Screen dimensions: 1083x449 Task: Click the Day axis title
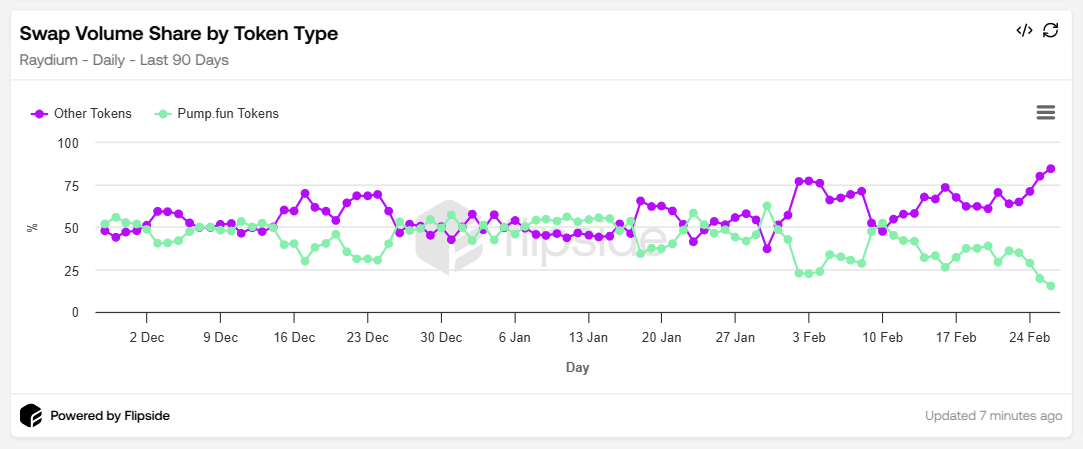[577, 368]
